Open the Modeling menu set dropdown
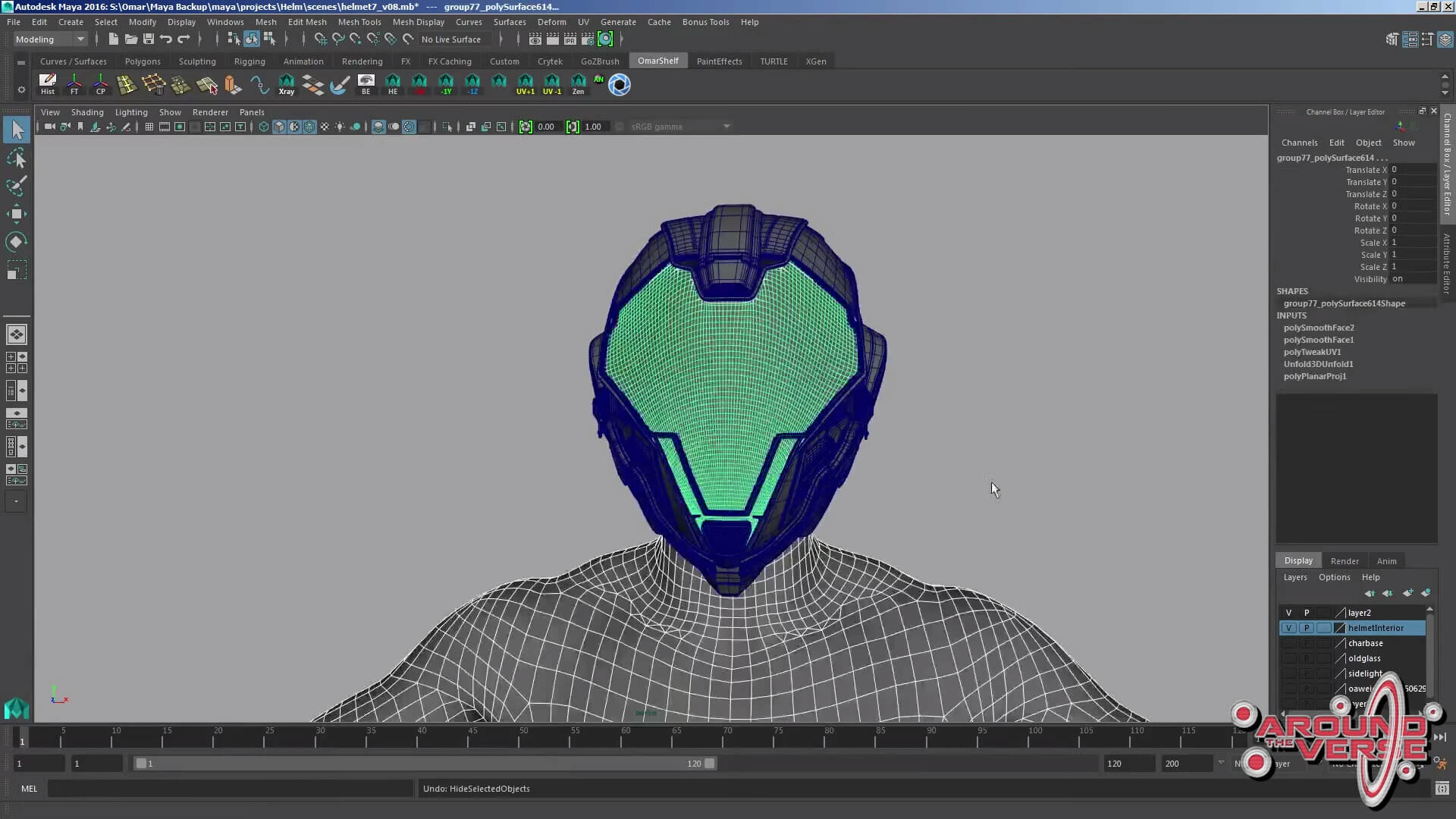1456x819 pixels. (50, 39)
